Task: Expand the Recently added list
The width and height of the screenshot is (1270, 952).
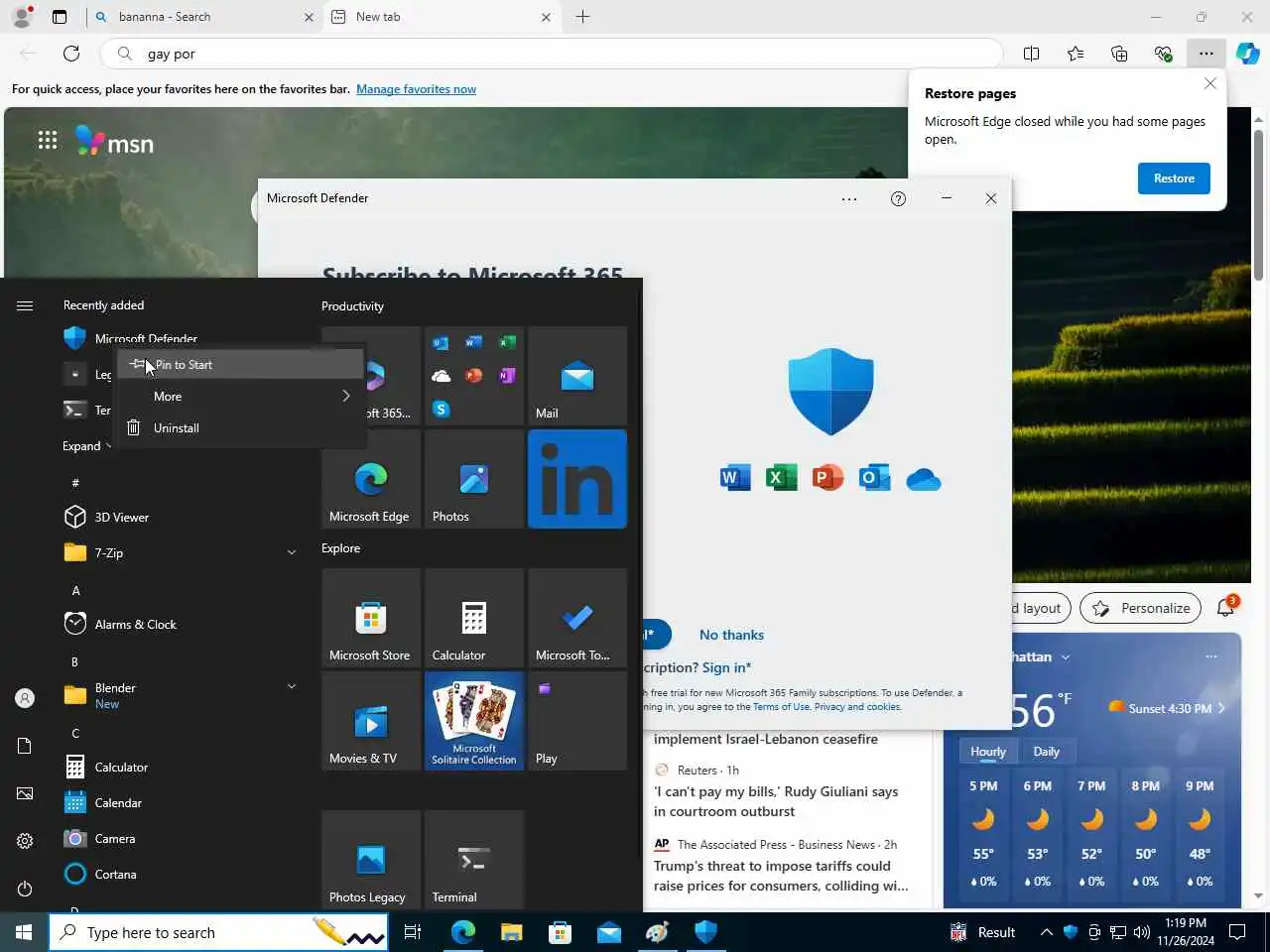Action: pyautogui.click(x=87, y=446)
